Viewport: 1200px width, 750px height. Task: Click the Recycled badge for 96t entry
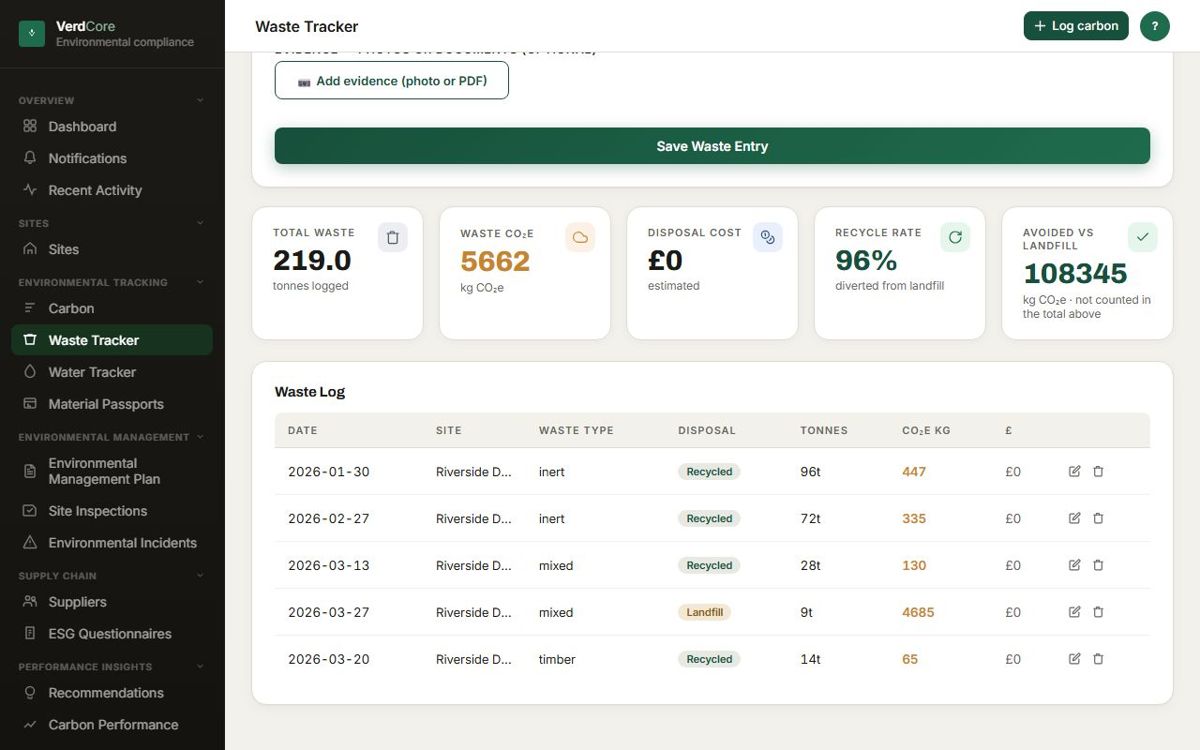click(x=709, y=471)
